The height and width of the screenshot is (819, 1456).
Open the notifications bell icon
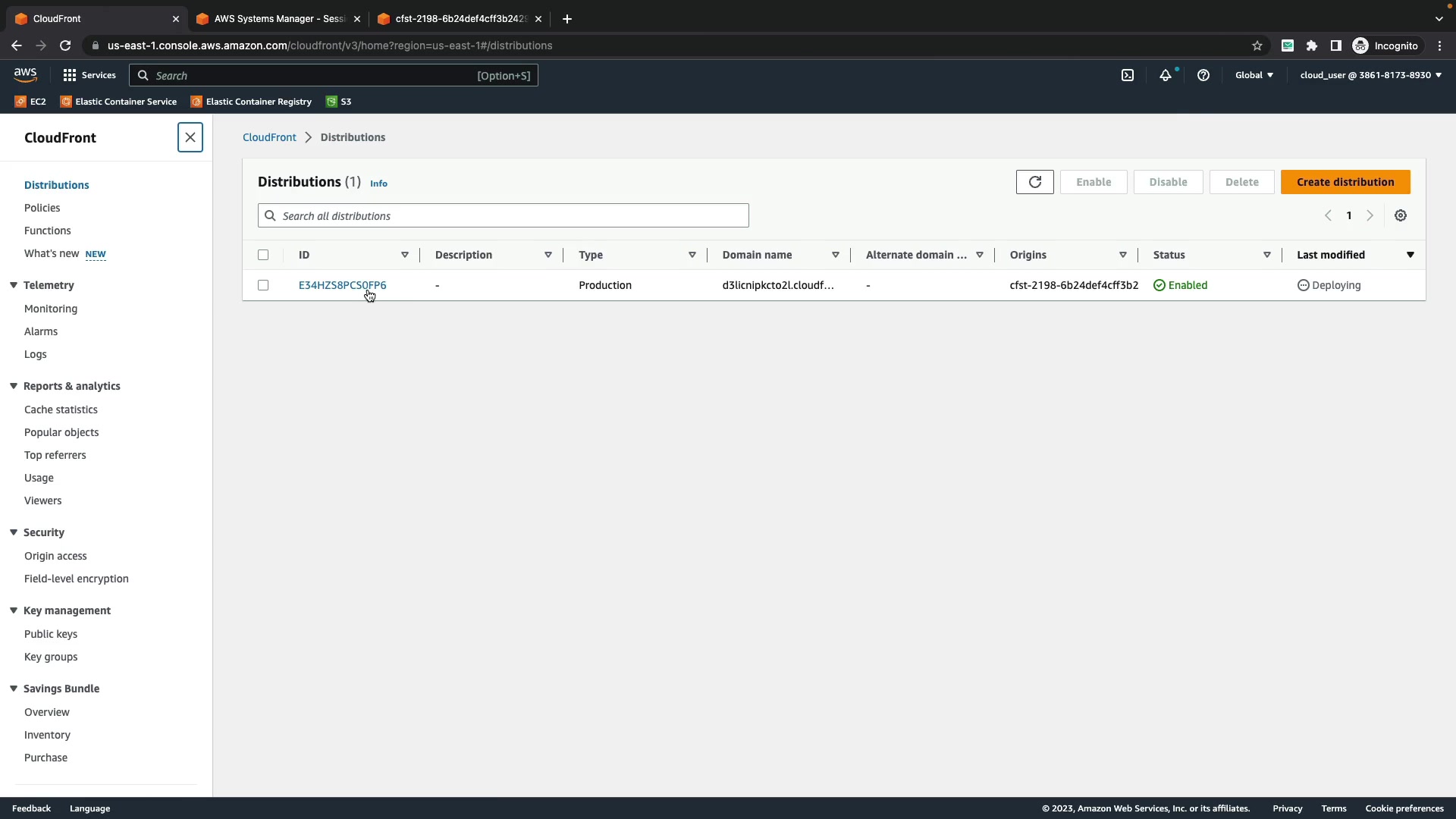point(1165,75)
